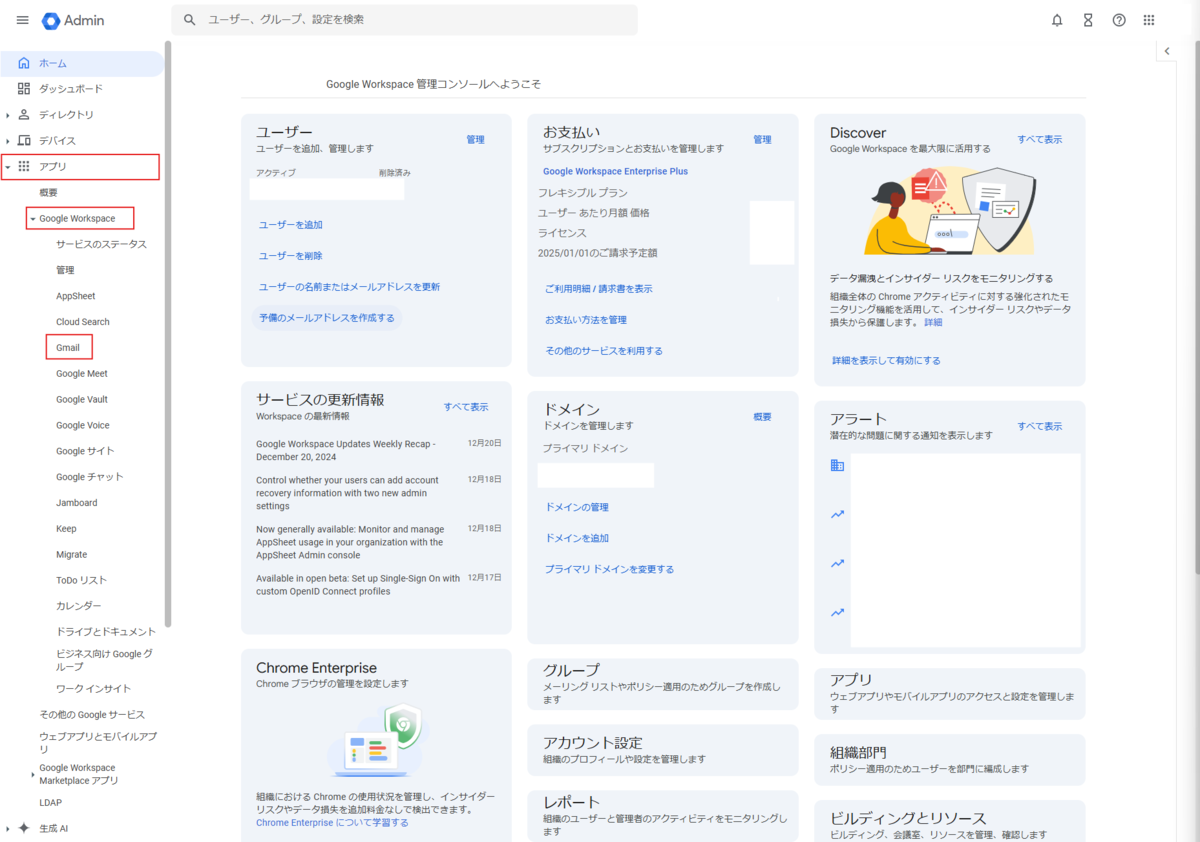Image resolution: width=1200 pixels, height=842 pixels.
Task: Collapse the right side panel chevron
Action: click(1167, 51)
